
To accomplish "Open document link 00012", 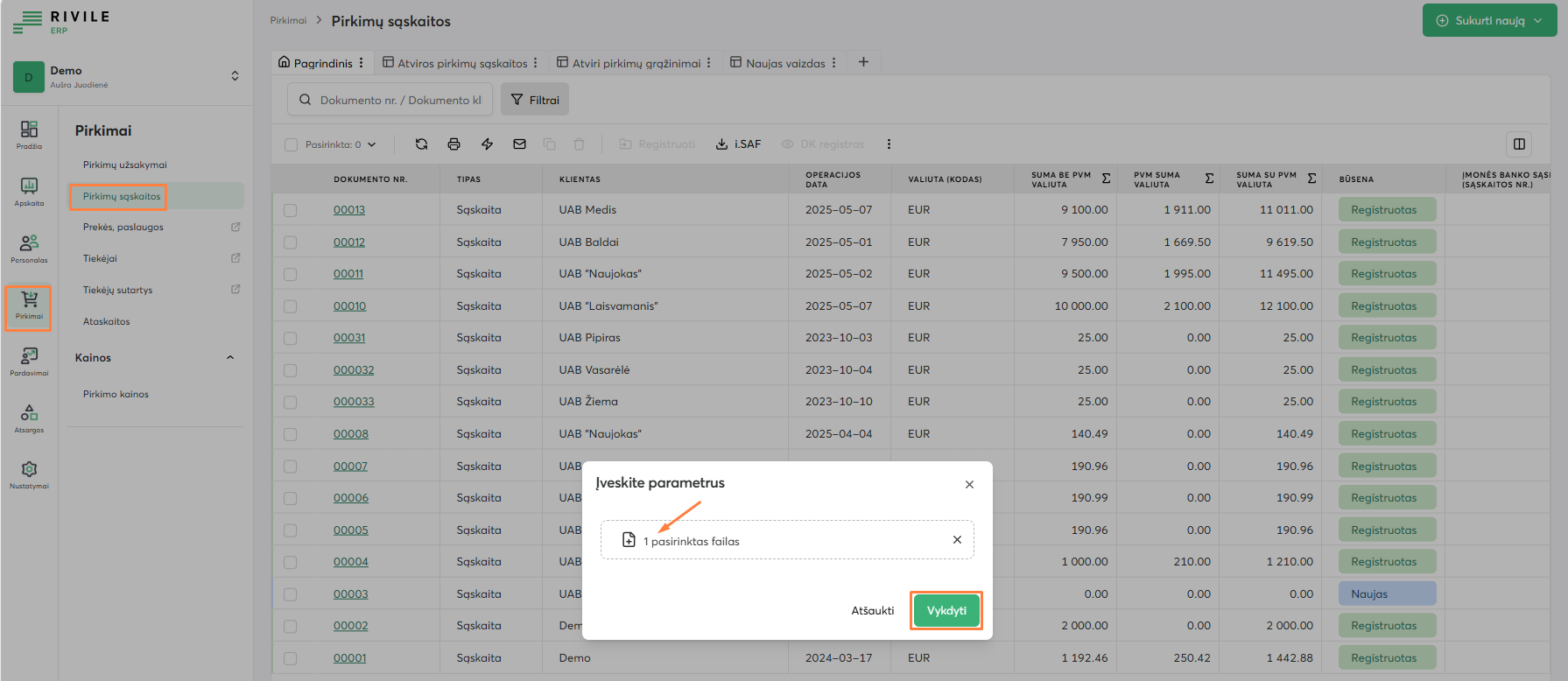I will 348,242.
